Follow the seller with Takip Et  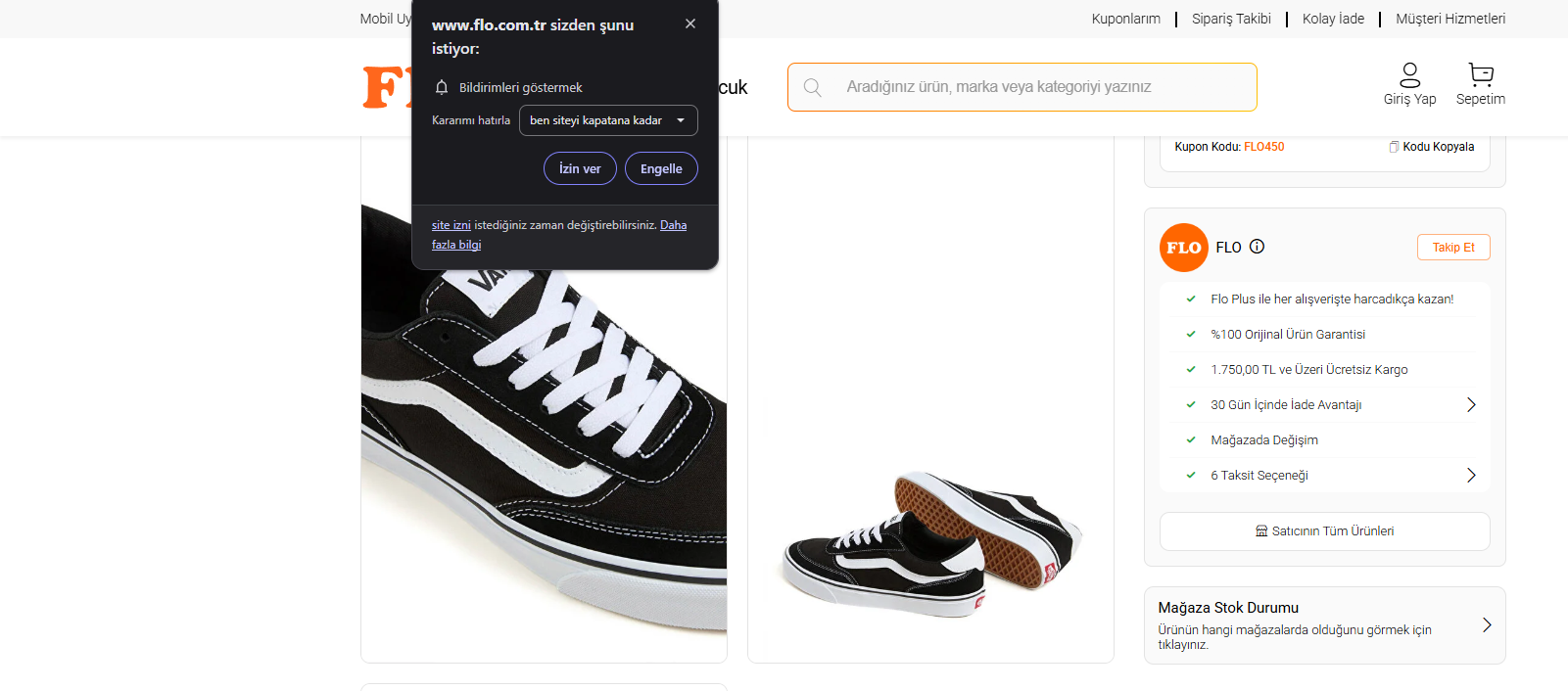[1452, 248]
